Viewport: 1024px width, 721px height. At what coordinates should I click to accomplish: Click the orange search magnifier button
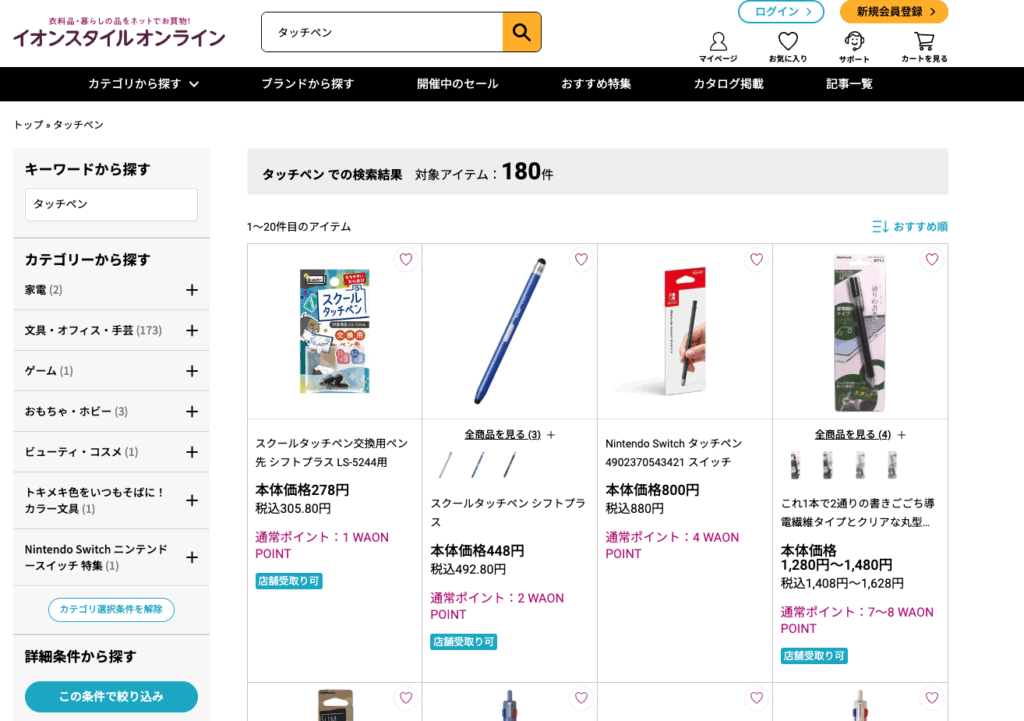pos(521,32)
